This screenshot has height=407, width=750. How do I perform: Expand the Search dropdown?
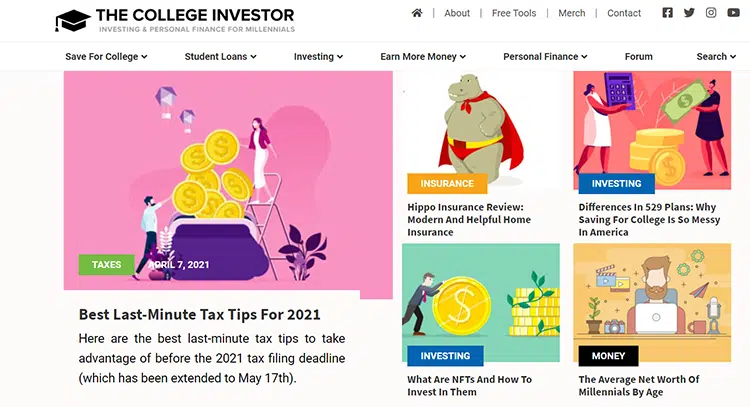pyautogui.click(x=716, y=57)
